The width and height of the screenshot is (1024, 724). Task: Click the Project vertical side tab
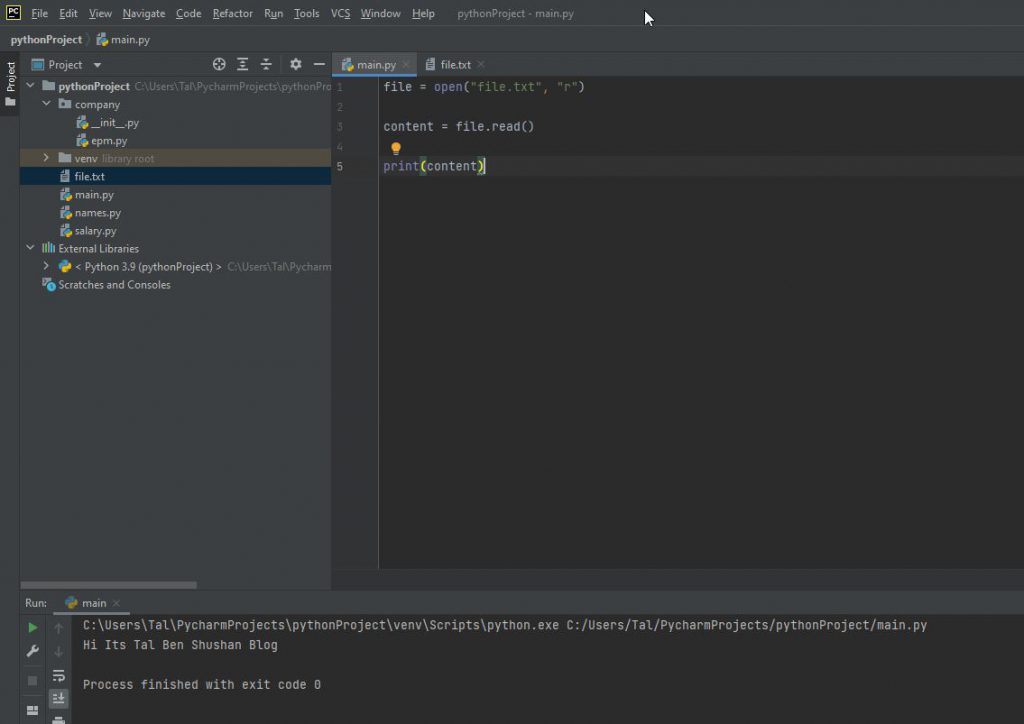[x=10, y=77]
